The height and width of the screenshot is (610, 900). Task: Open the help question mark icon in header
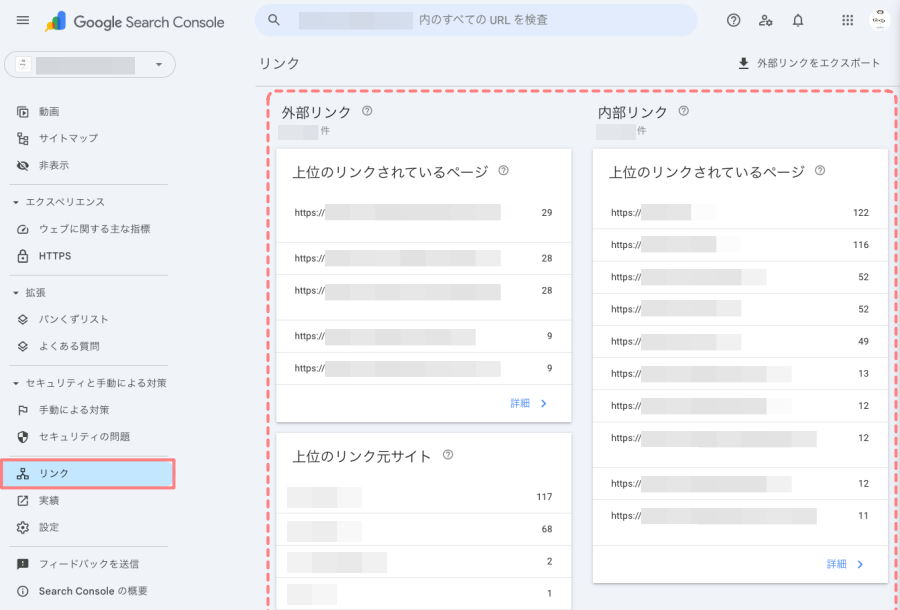point(733,21)
